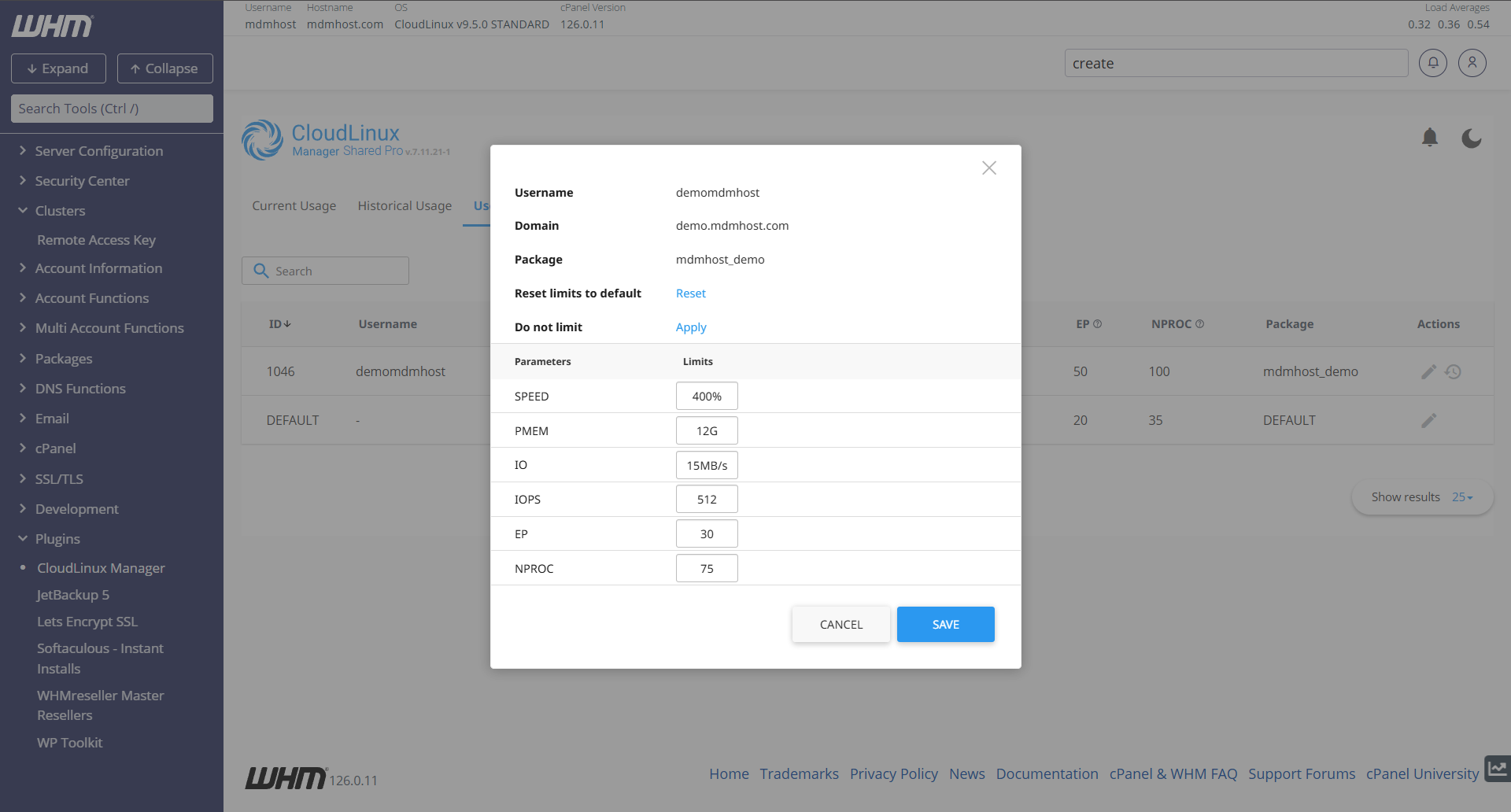Click the NPROC limit field

(707, 568)
